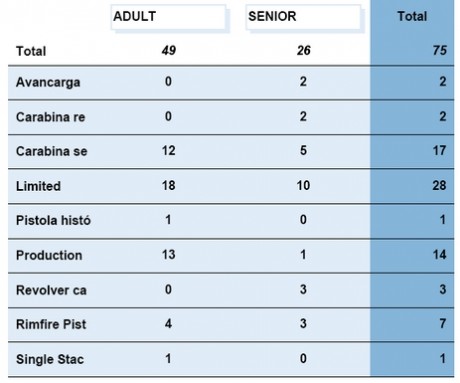Choose the Single Stac row label
460x383 pixels.
tap(50, 359)
